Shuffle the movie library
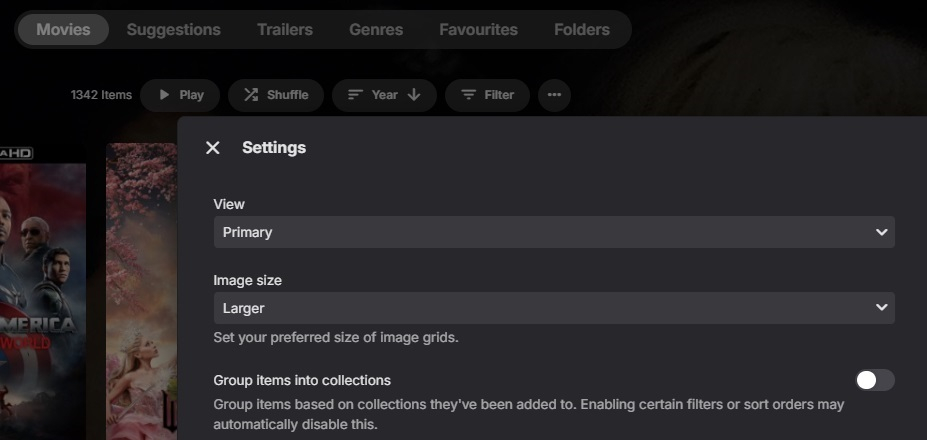 [x=276, y=95]
